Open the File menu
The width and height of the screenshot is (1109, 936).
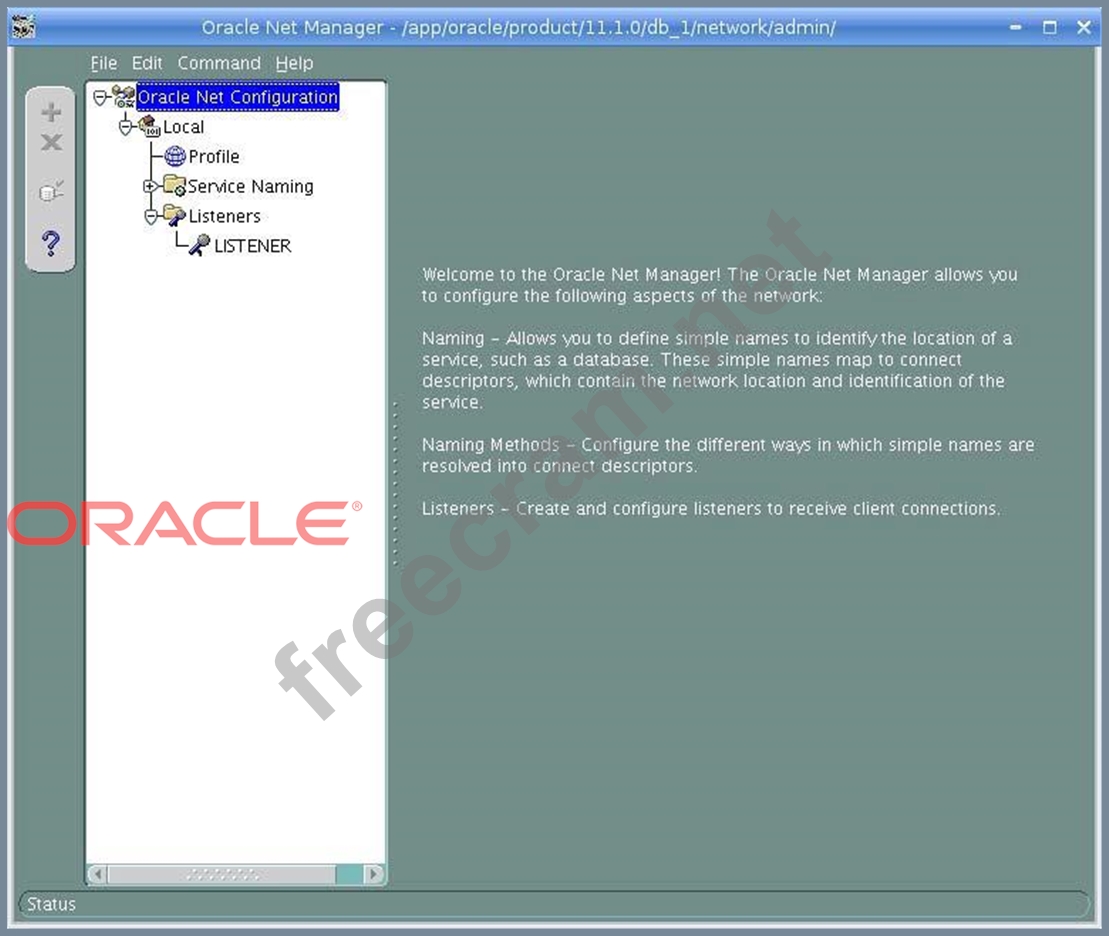(x=104, y=63)
